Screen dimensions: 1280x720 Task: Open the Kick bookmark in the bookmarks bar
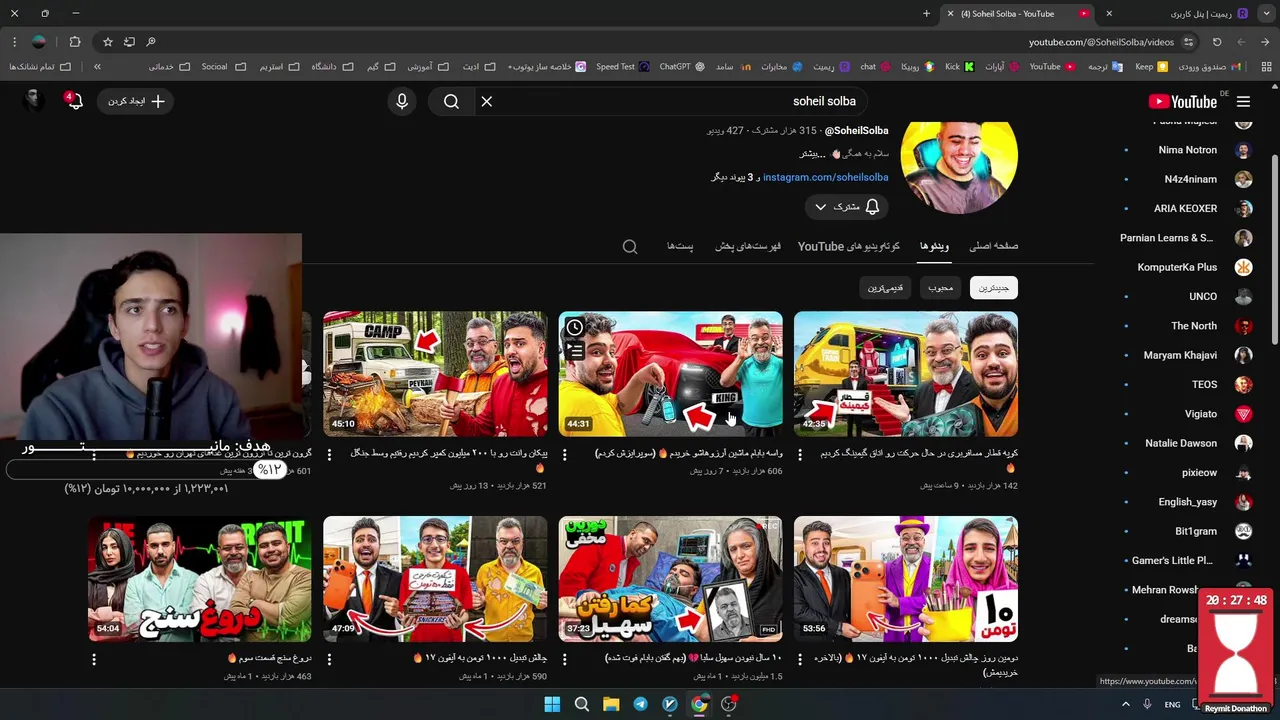(959, 67)
